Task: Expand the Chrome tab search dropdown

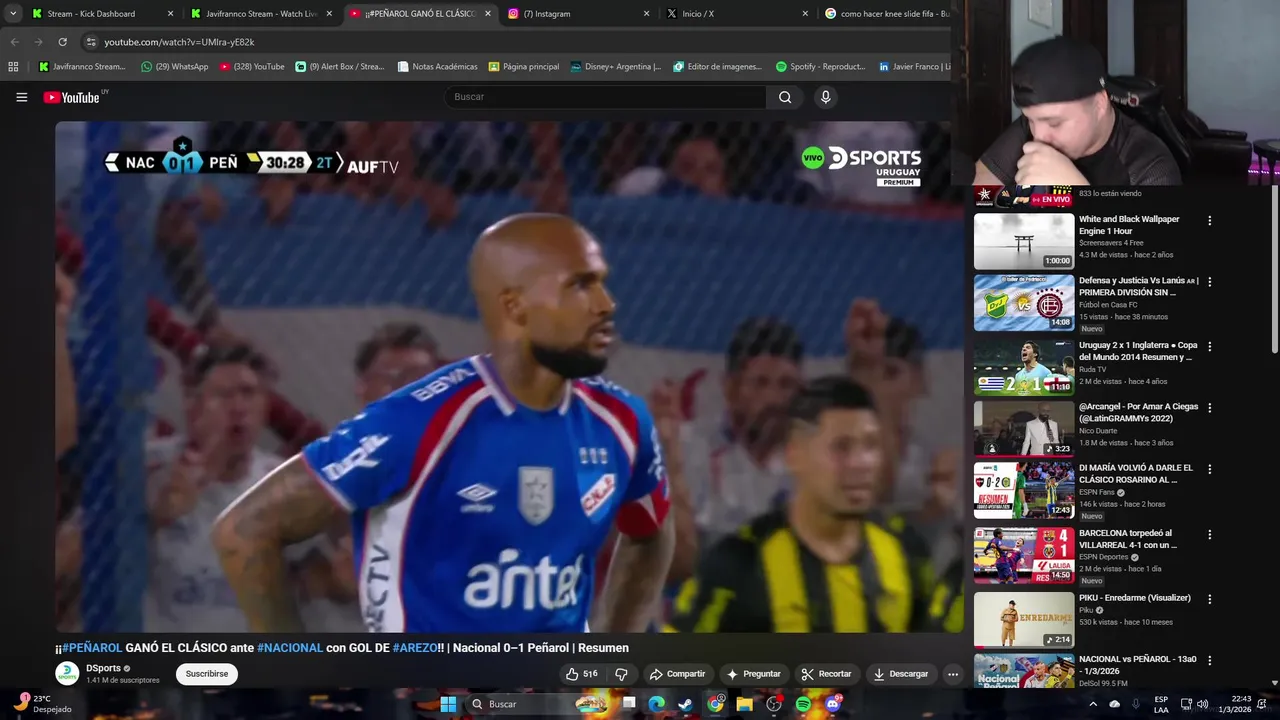Action: tap(13, 14)
